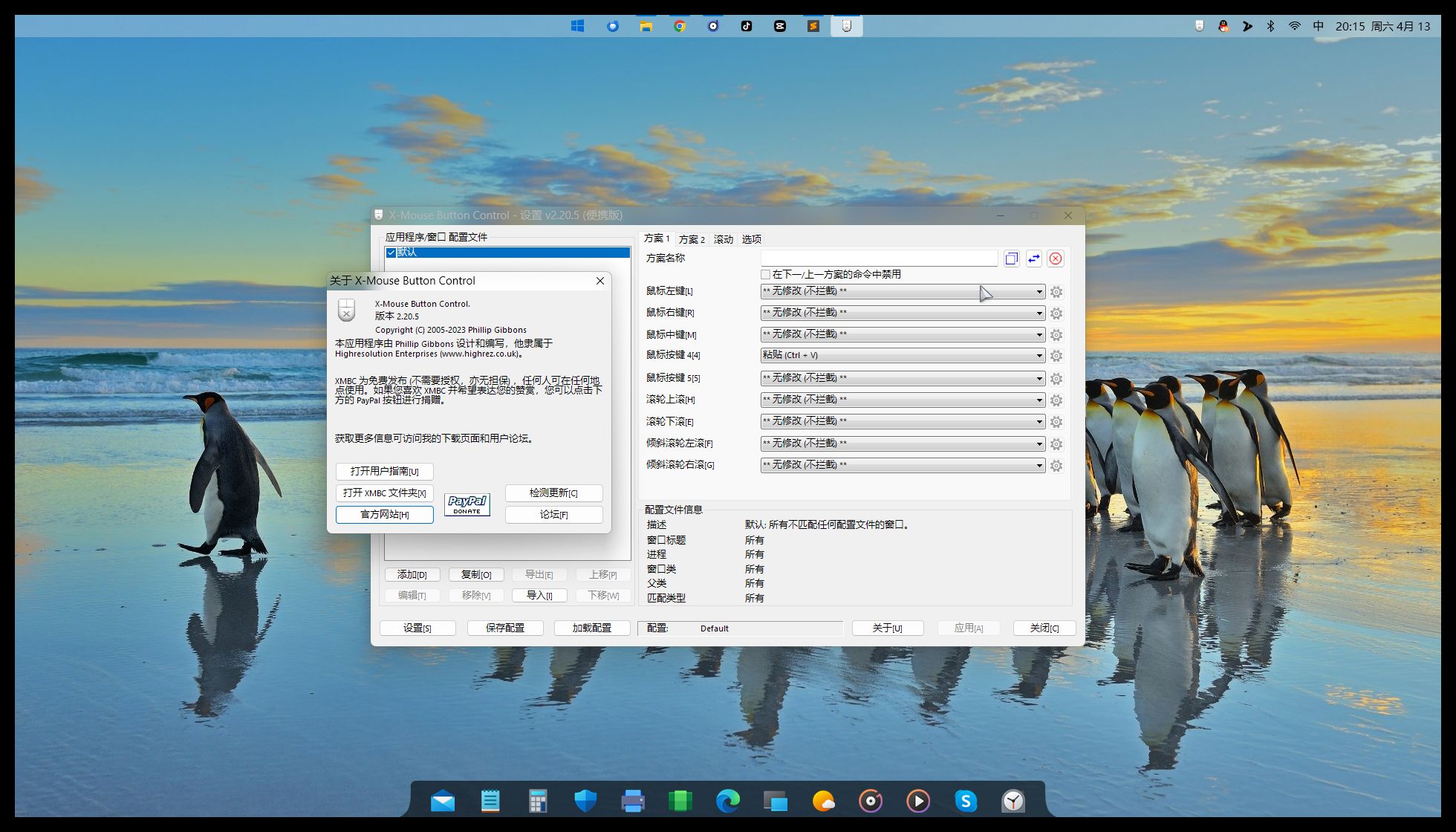Image resolution: width=1456 pixels, height=832 pixels.
Task: Click the PayPal Donate image button
Action: point(467,504)
